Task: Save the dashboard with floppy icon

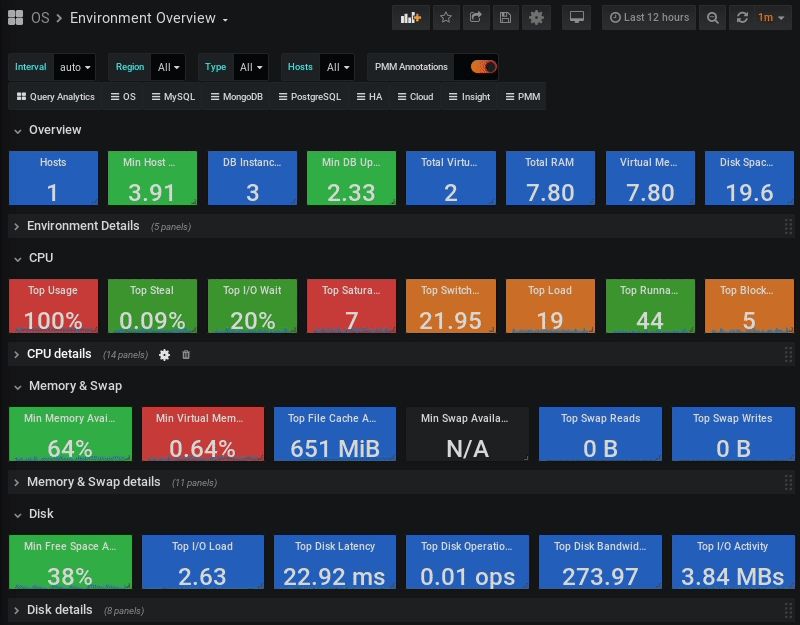Action: (x=506, y=17)
